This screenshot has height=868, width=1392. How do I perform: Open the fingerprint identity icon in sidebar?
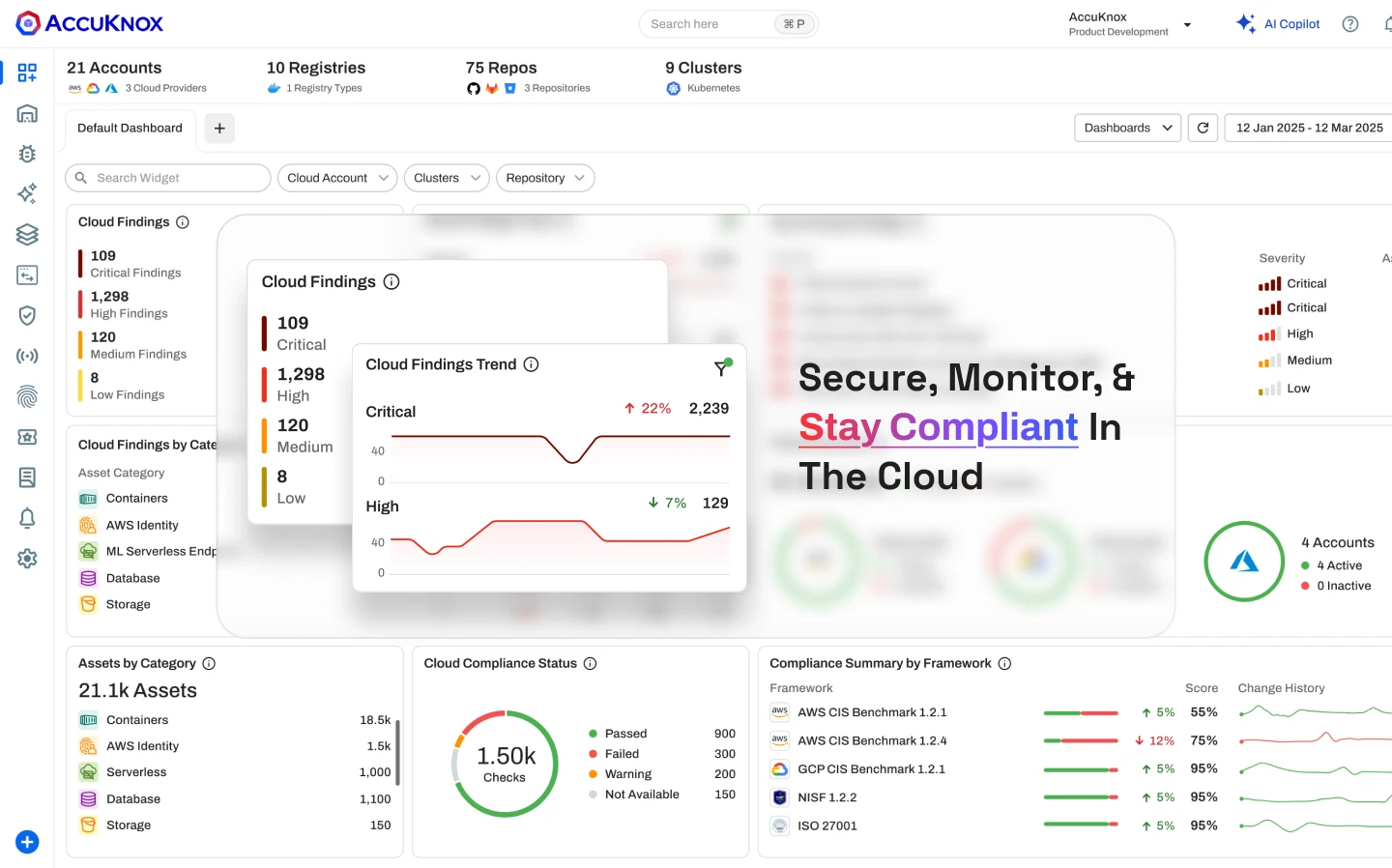pos(27,396)
